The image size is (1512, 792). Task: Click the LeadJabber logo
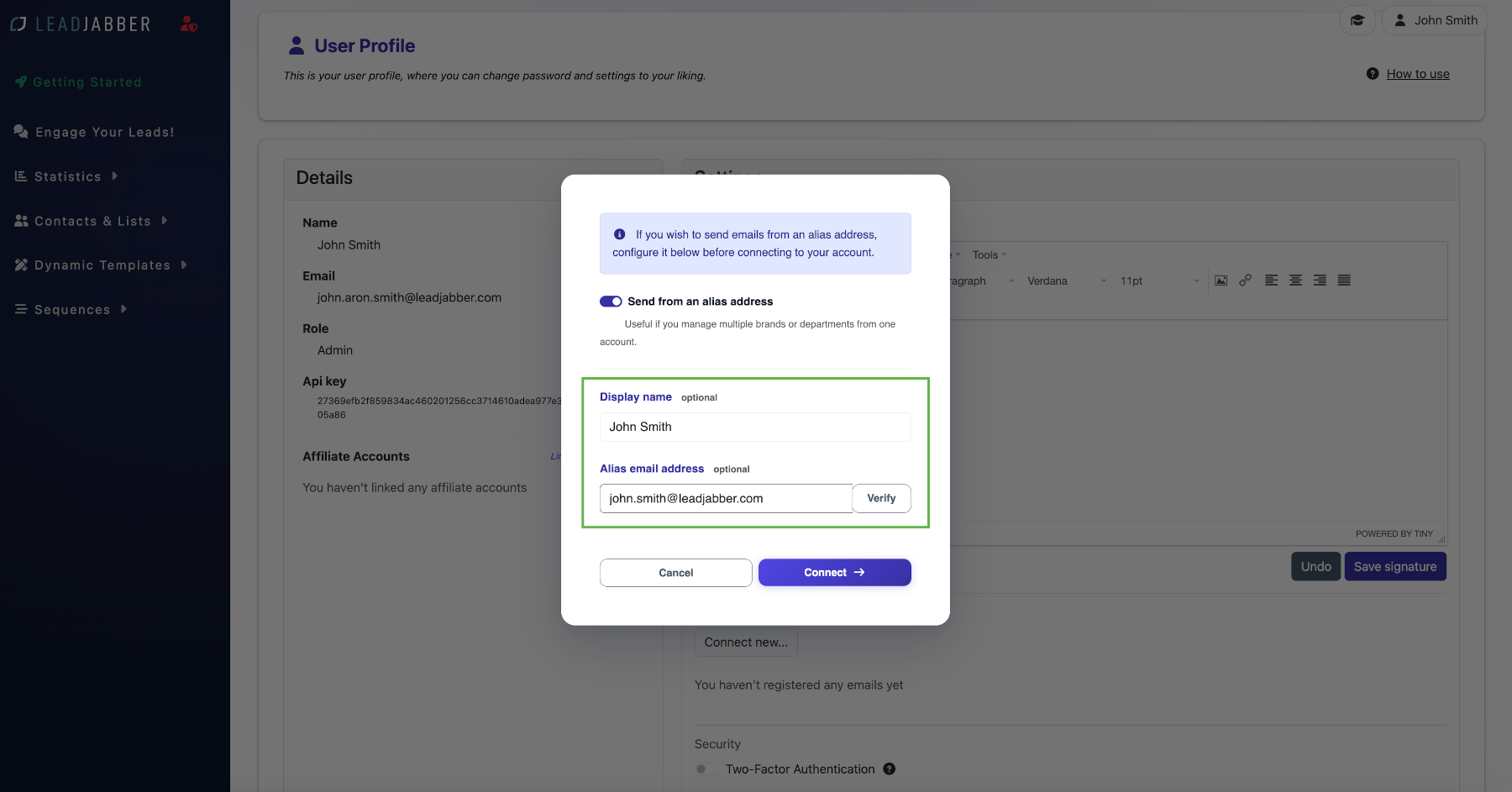[x=81, y=24]
